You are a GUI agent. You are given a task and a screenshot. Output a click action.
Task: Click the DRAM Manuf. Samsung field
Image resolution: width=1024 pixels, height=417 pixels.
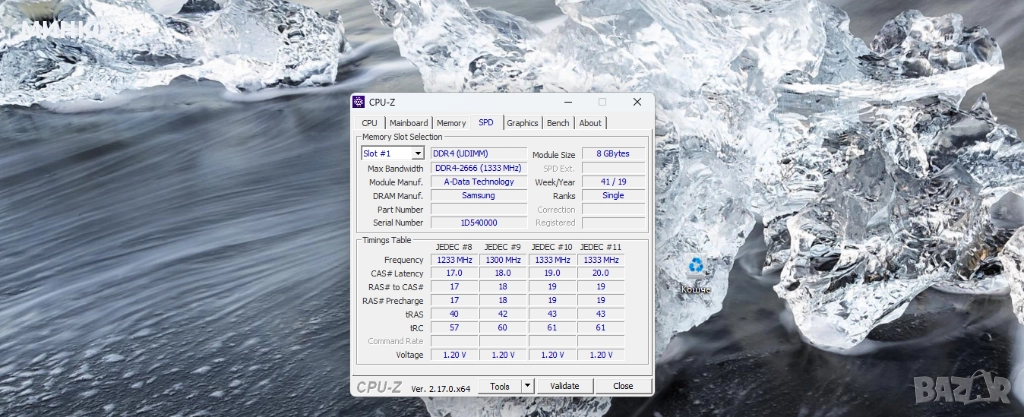point(478,196)
